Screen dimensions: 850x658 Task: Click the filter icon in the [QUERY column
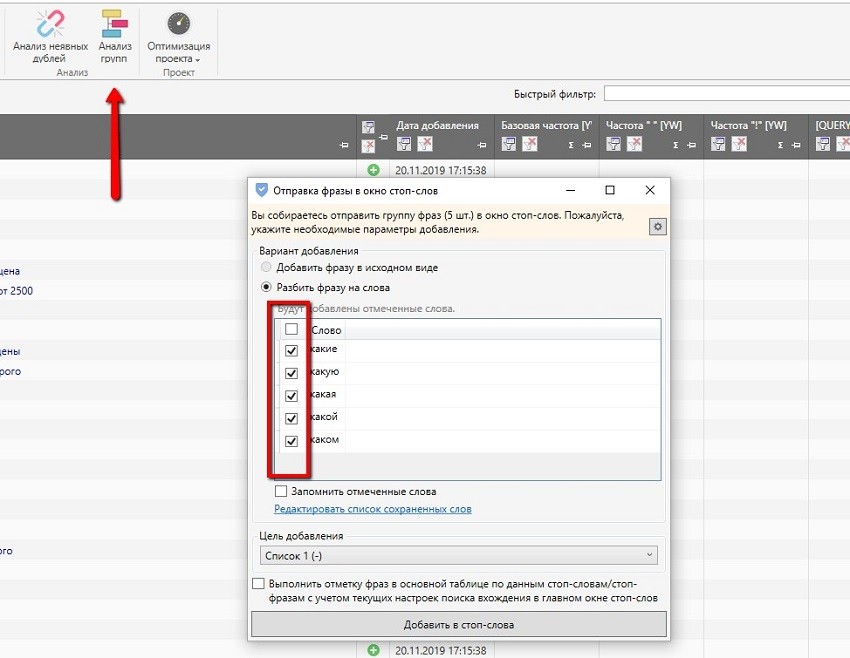pos(822,144)
